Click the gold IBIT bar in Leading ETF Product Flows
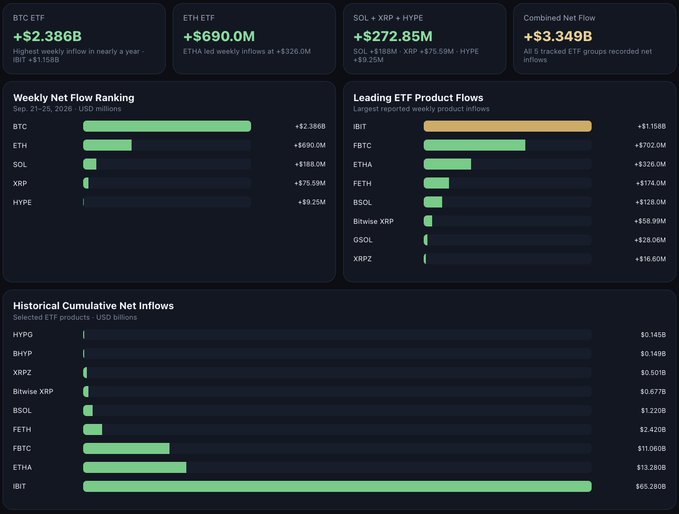 508,126
